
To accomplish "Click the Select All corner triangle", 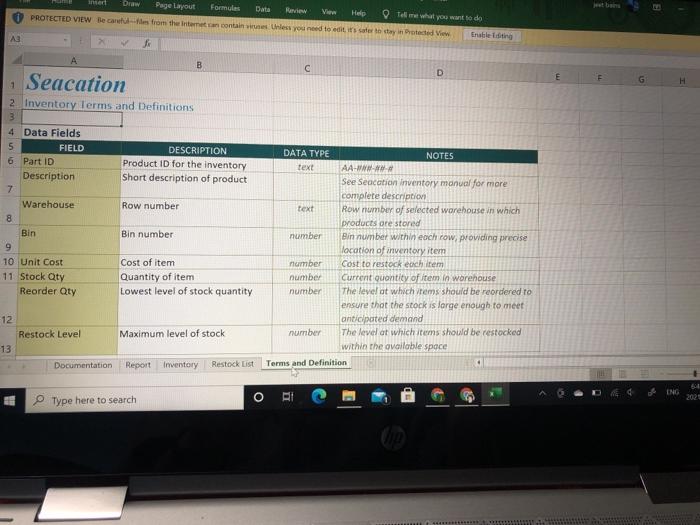I will pyautogui.click(x=17, y=58).
